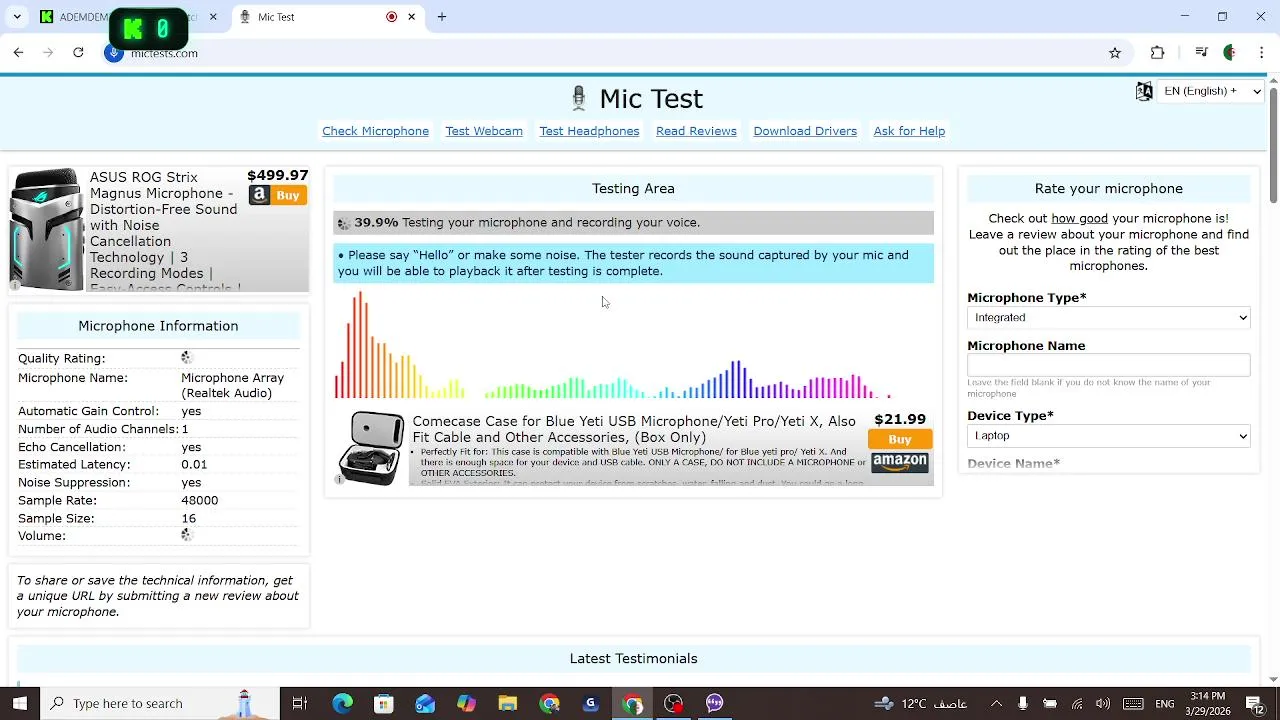
Task: Click the Microphone Name input field
Action: click(1109, 365)
